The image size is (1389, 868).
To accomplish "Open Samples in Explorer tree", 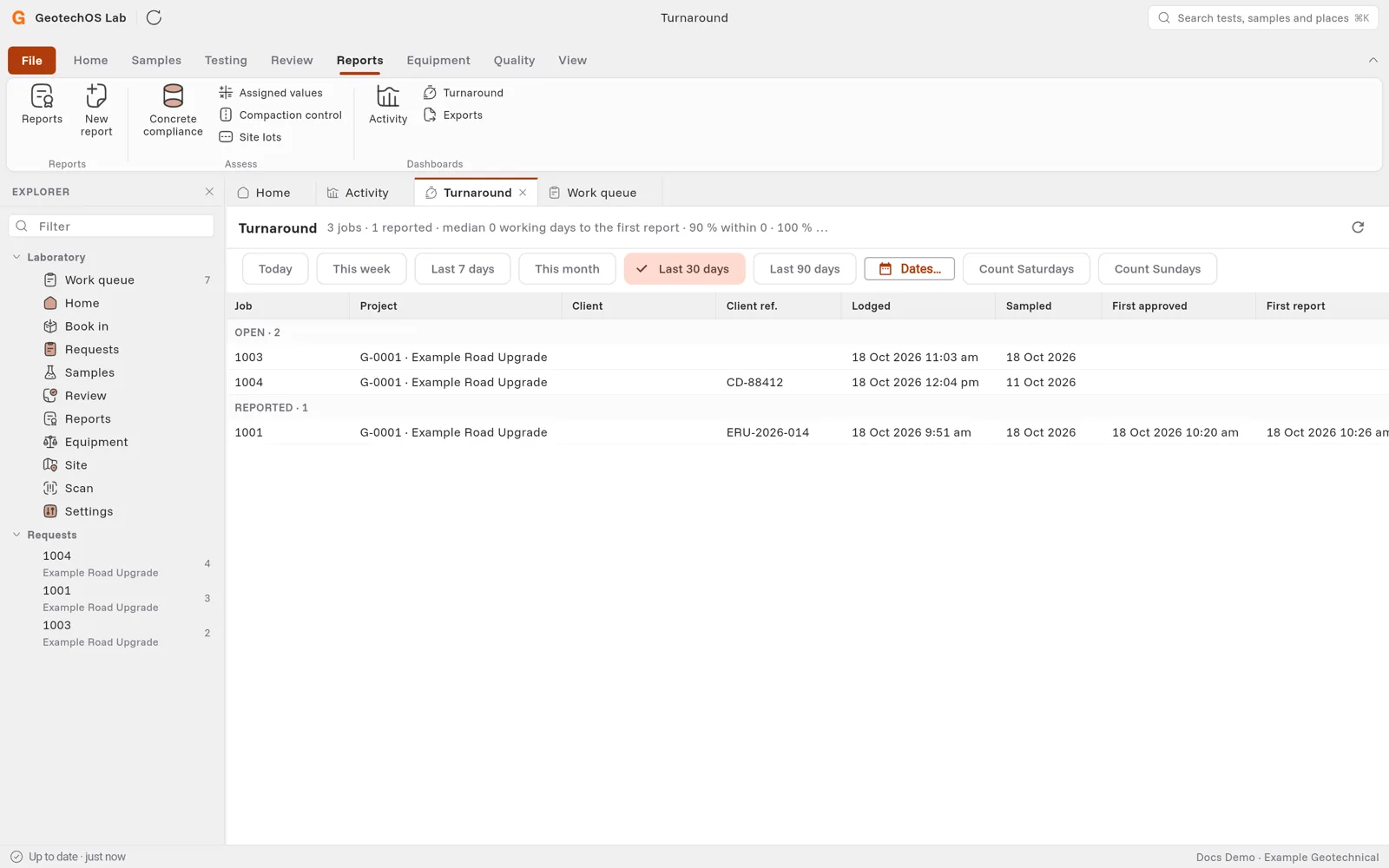I will coord(112,372).
